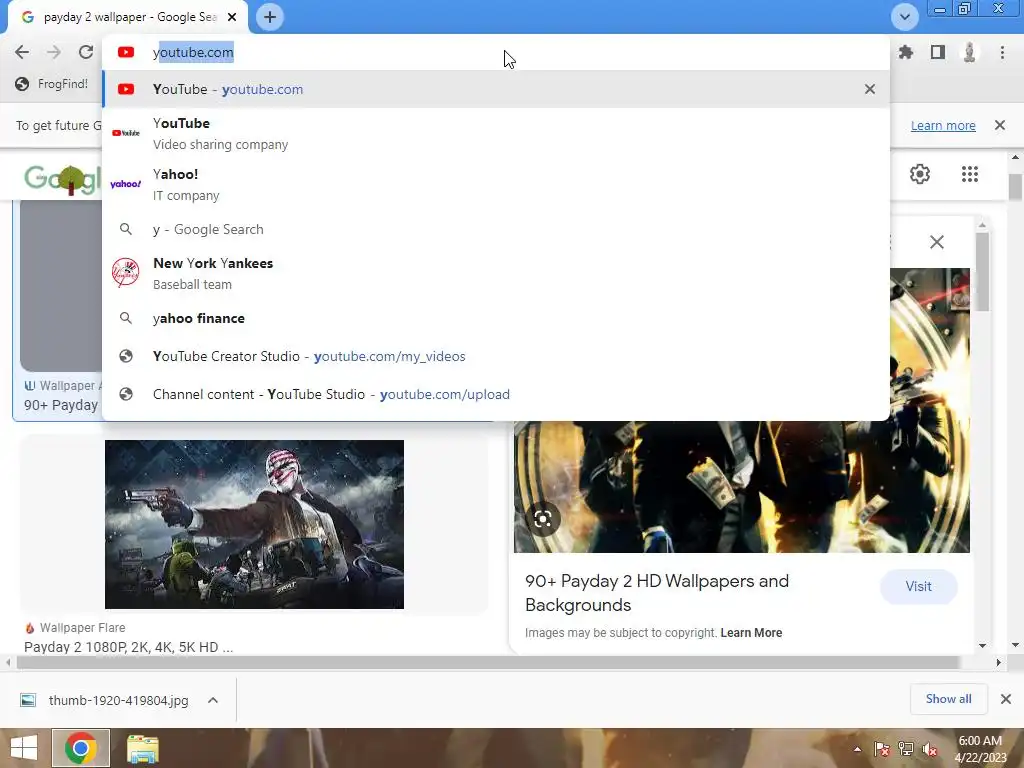Click the horizontal page scrollbar
This screenshot has height=768, width=1024.
pos(488,662)
